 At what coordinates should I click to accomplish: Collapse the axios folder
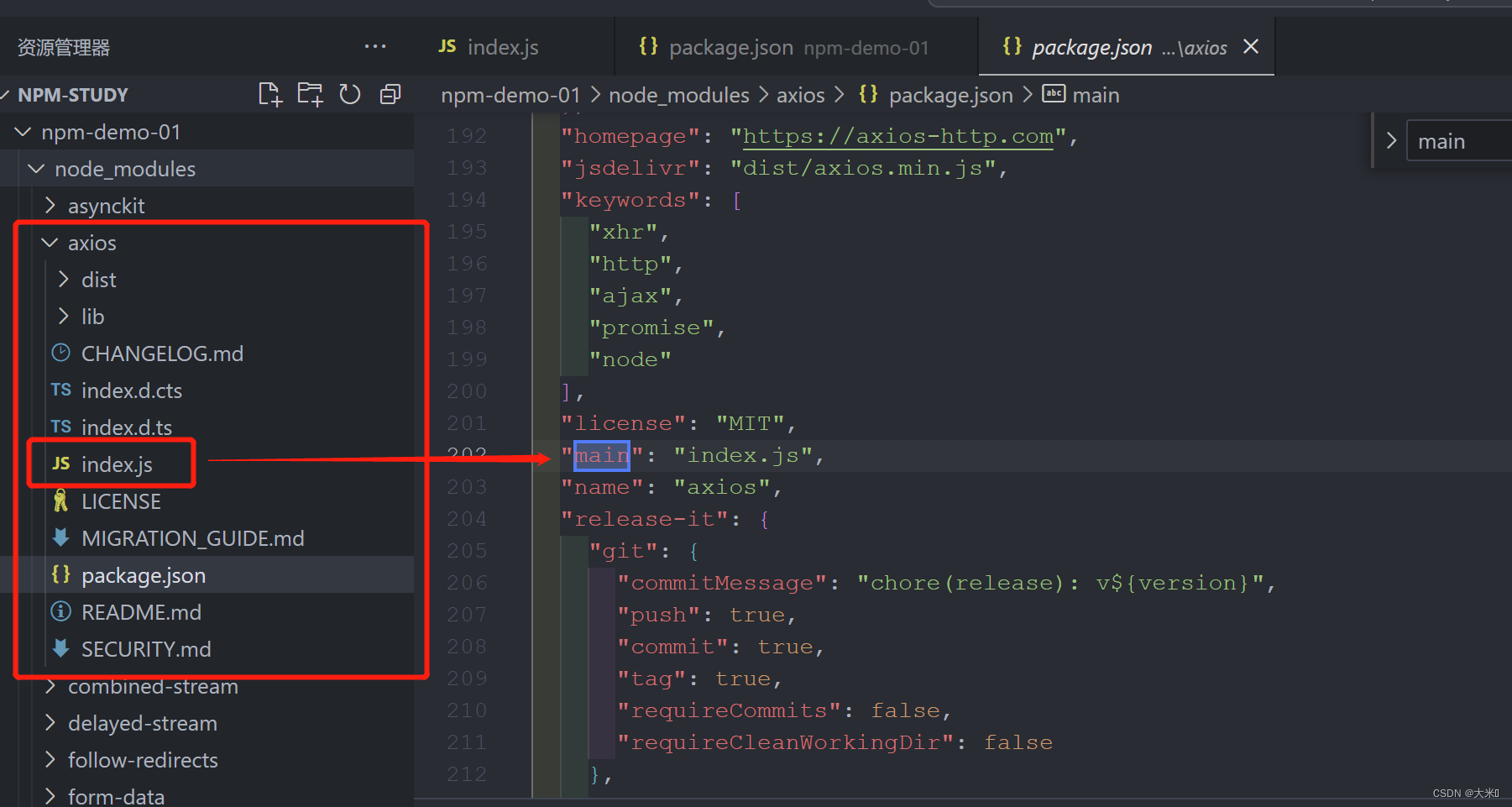pyautogui.click(x=50, y=243)
